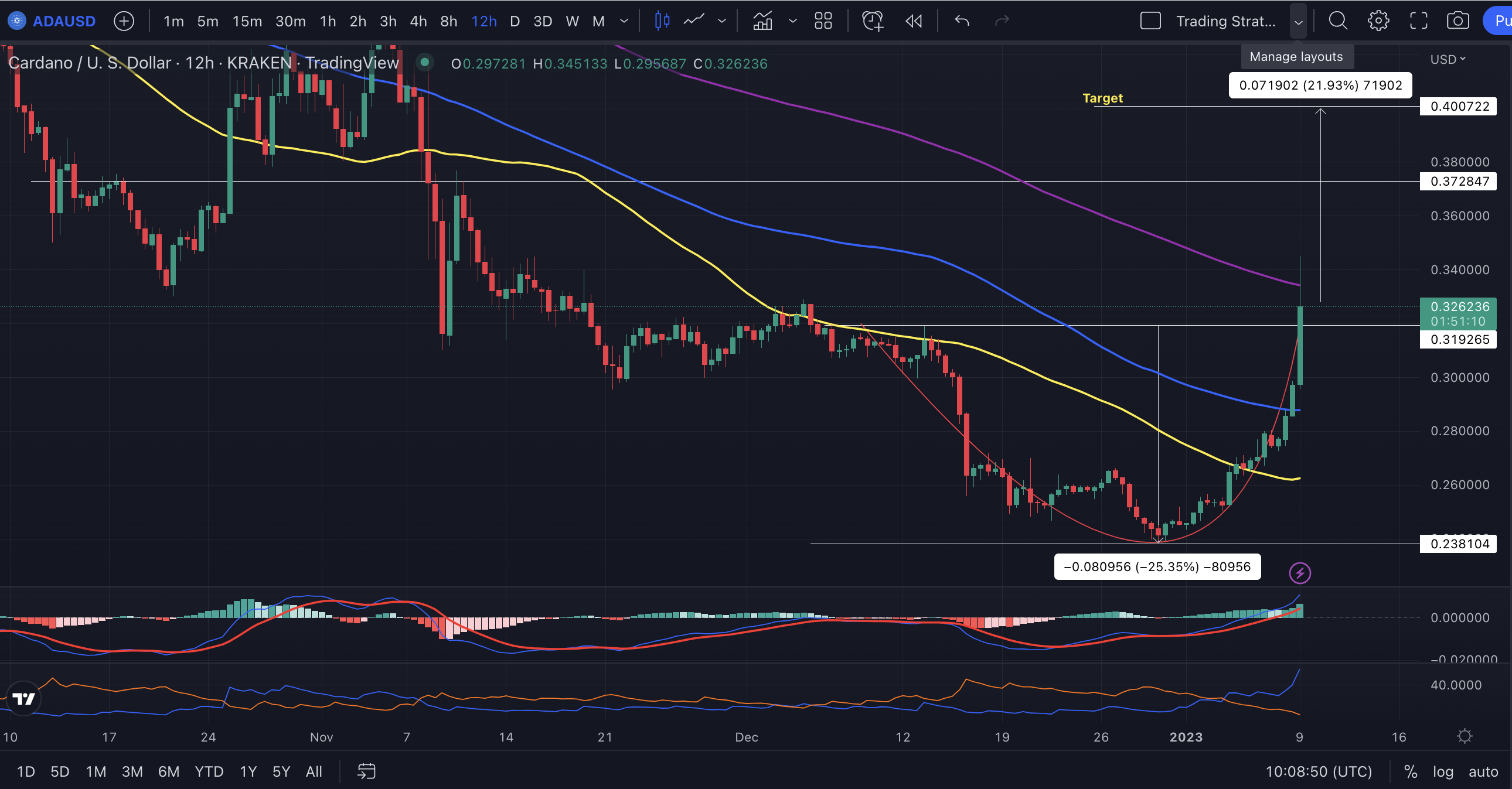Toggle auto scale mode
This screenshot has width=1512, height=789.
pyautogui.click(x=1483, y=771)
